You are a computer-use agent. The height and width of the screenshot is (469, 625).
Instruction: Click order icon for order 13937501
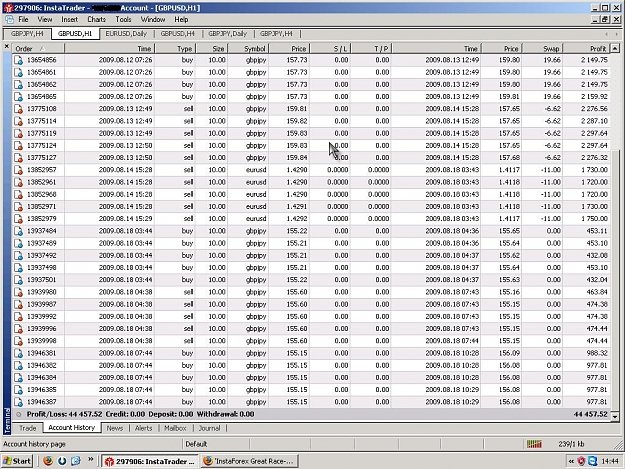(x=18, y=280)
